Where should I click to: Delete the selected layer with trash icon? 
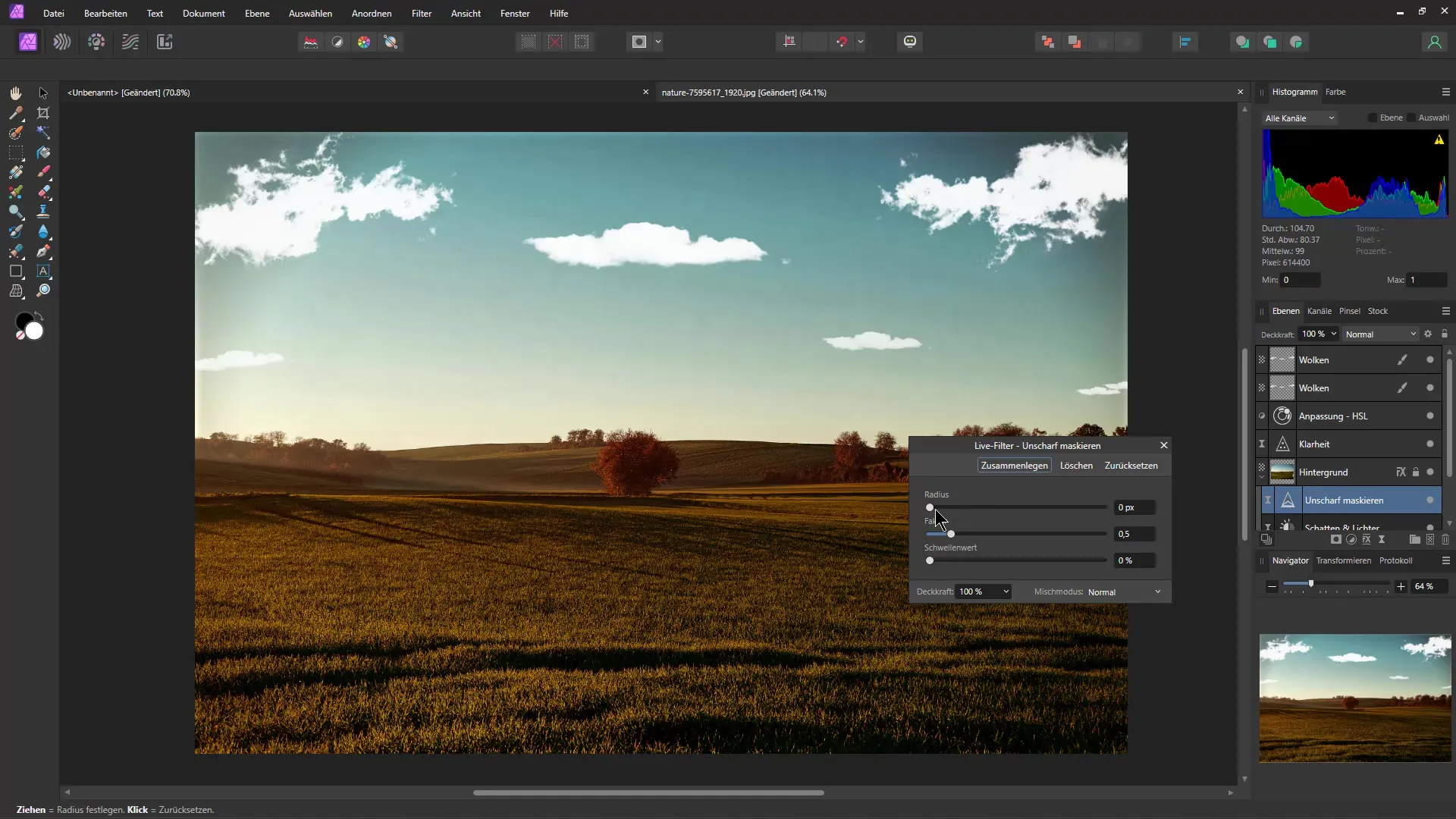pyautogui.click(x=1445, y=540)
